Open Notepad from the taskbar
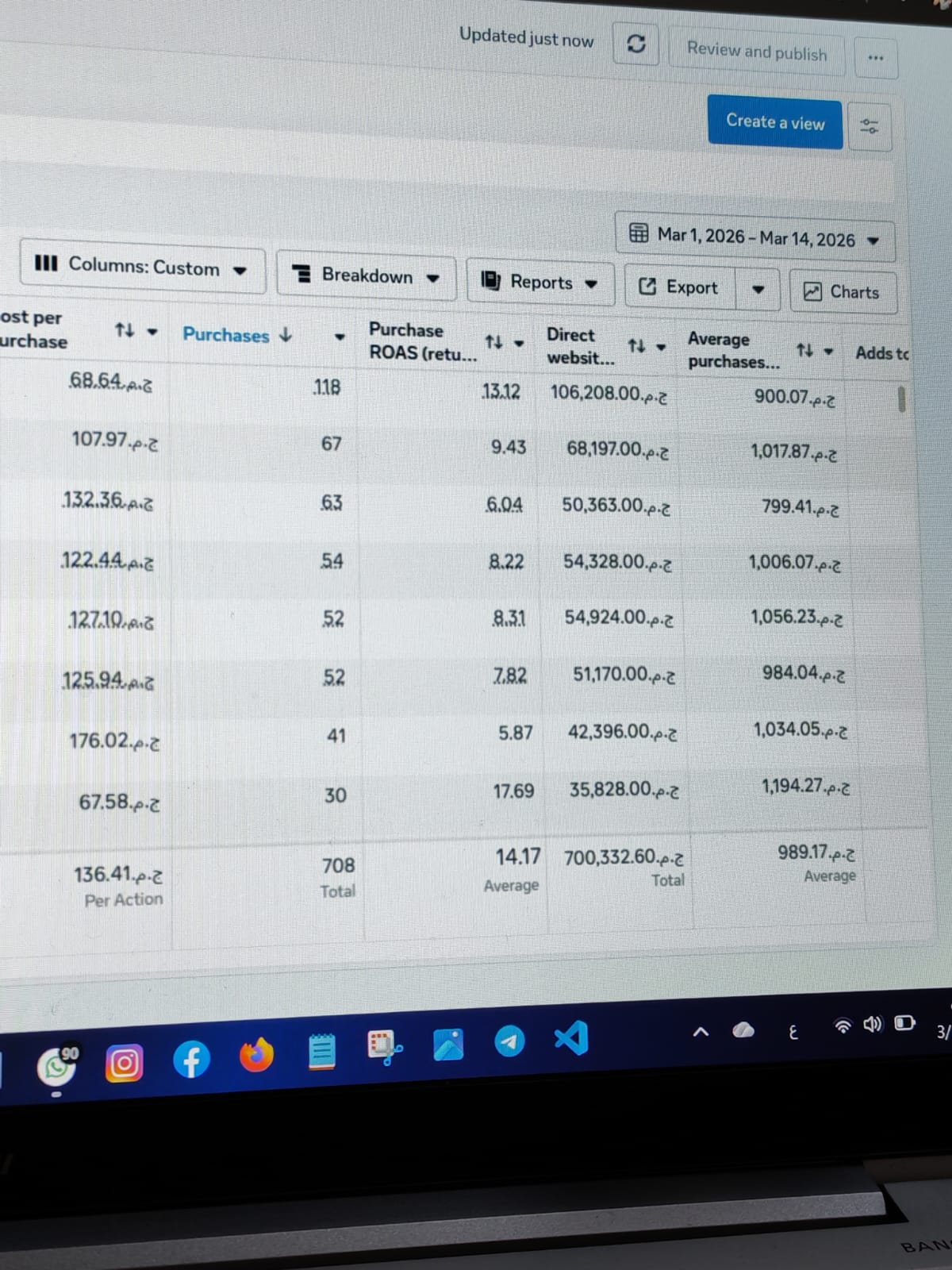This screenshot has height=1270, width=952. click(321, 1053)
